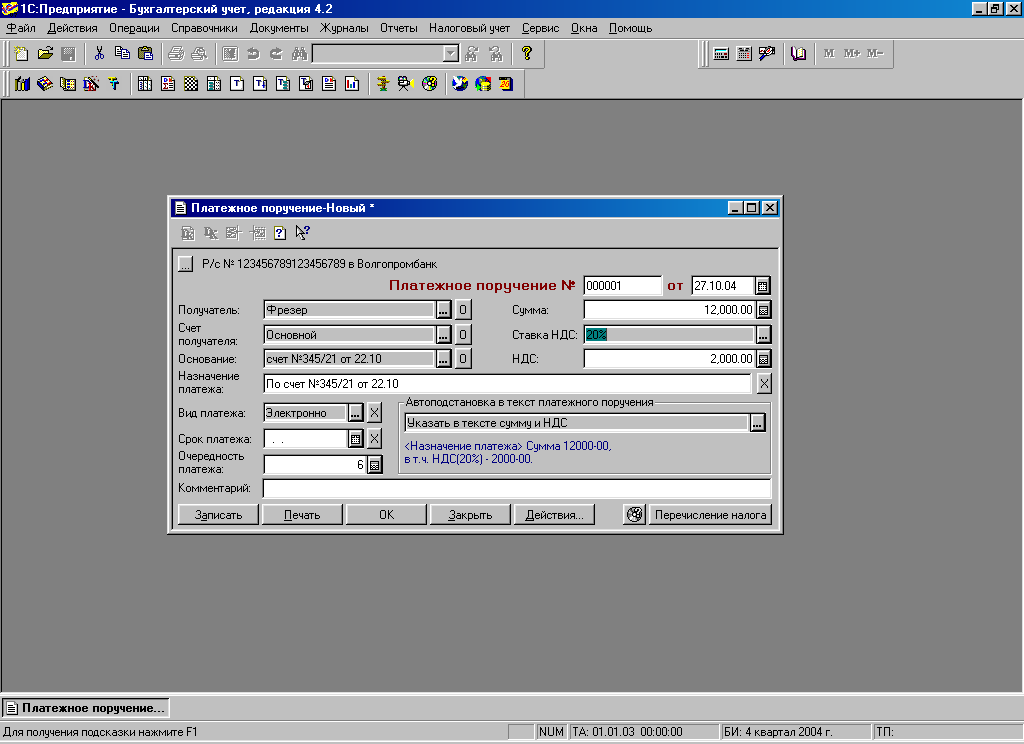Click the Cut scissors icon
This screenshot has width=1024, height=744.
pos(99,54)
